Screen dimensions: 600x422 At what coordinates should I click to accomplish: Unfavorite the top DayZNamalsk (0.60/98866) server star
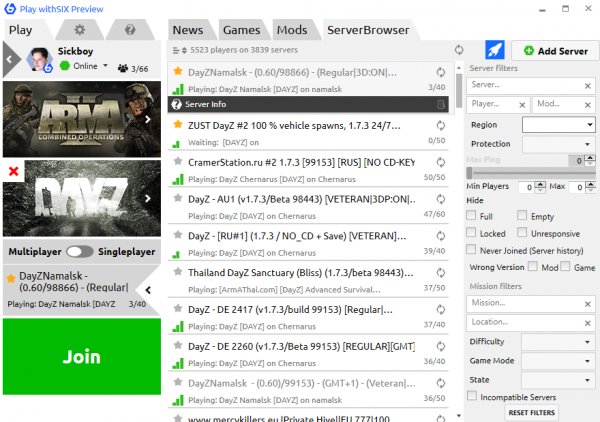(178, 71)
